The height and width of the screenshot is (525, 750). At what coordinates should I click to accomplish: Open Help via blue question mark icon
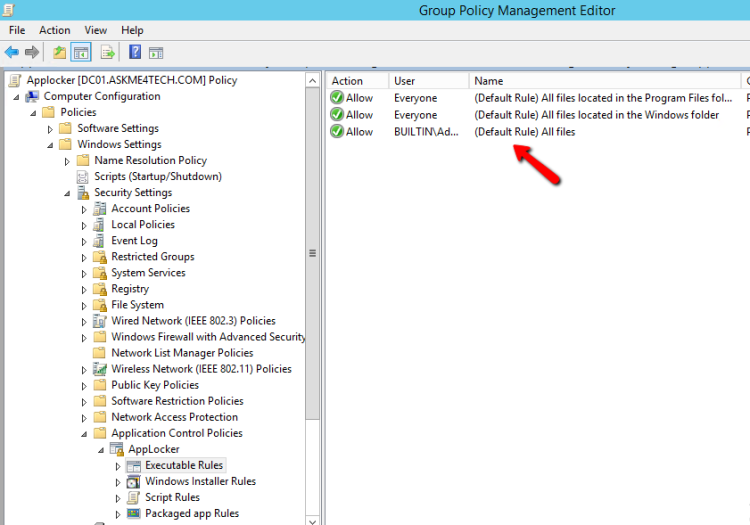coord(135,52)
